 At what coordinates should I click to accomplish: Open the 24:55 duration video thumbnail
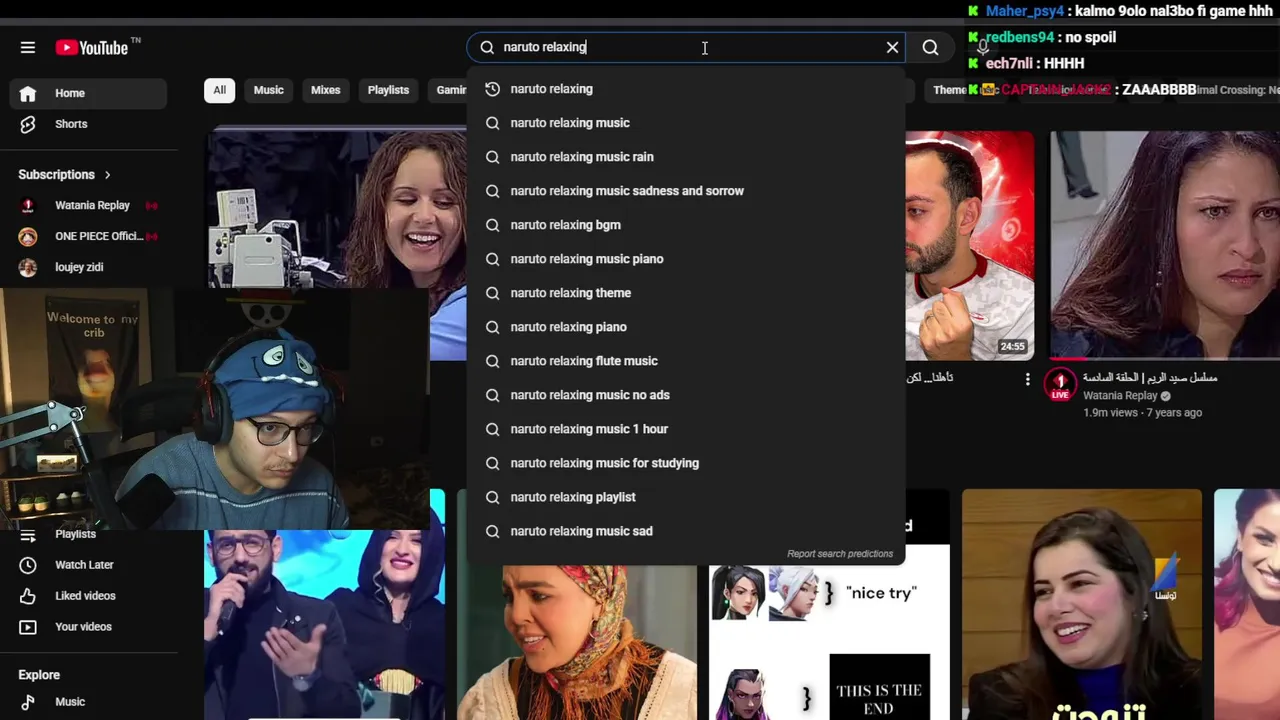coord(970,245)
